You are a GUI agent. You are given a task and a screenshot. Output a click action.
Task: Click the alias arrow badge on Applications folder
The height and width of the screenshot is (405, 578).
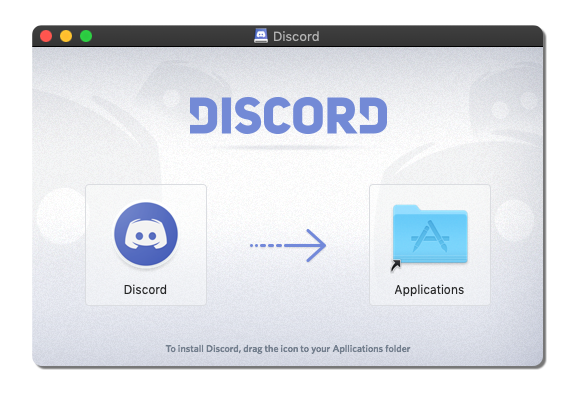(x=396, y=266)
